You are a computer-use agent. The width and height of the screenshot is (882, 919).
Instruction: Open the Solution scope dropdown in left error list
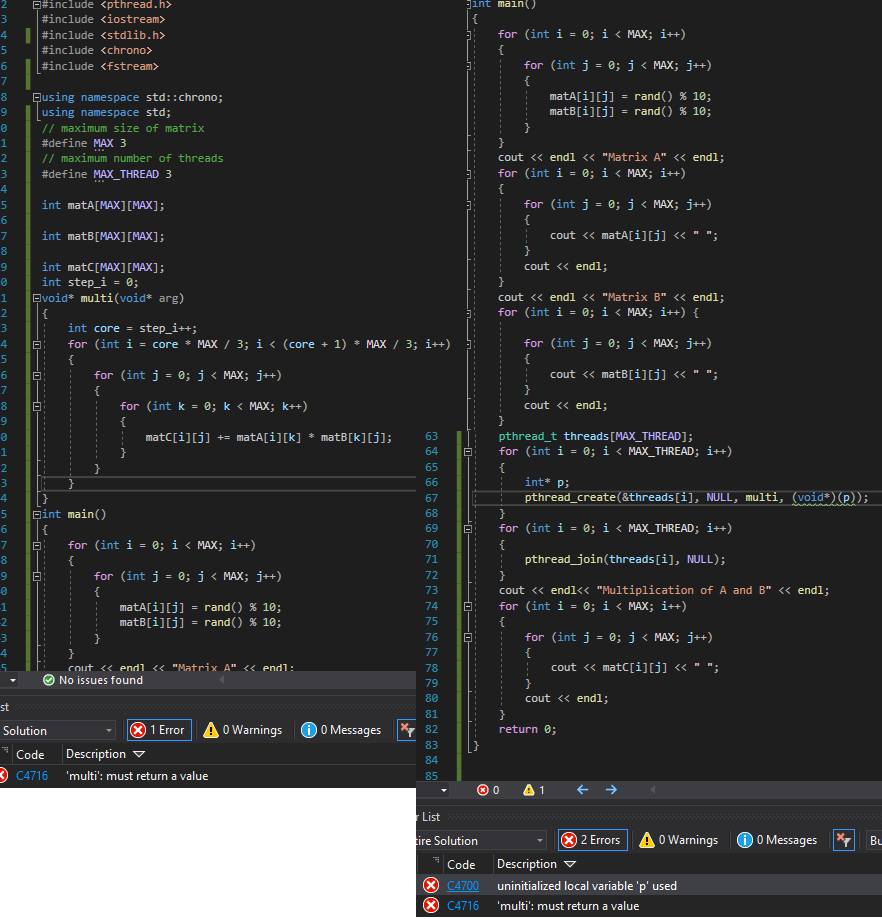point(57,730)
